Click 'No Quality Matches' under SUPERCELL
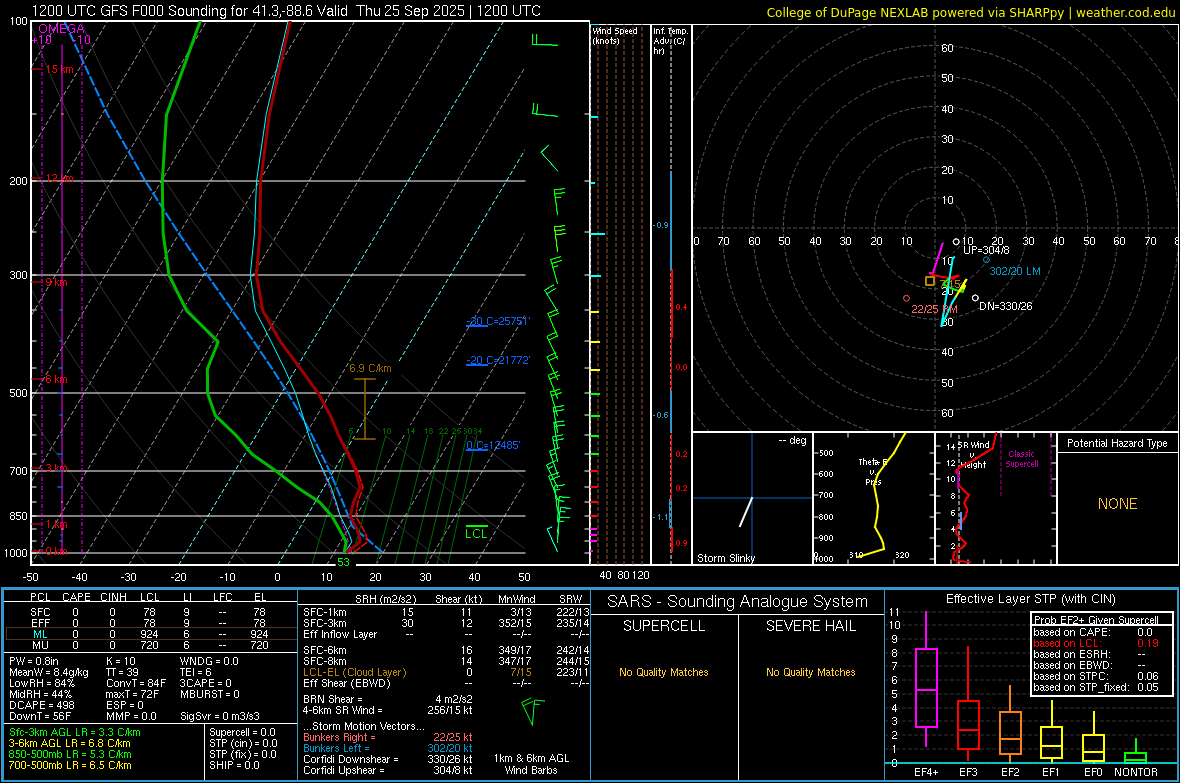1180x783 pixels. point(664,672)
